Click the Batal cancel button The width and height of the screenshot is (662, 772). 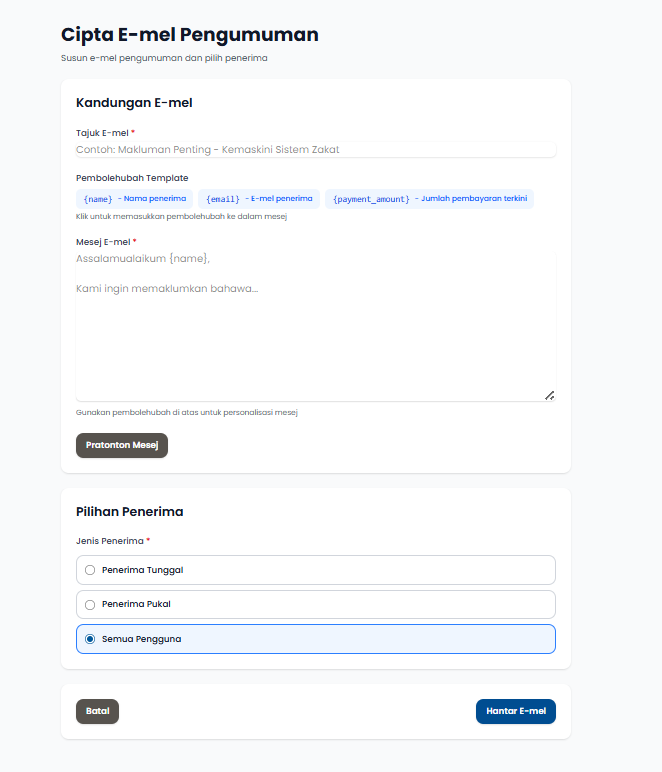click(x=97, y=711)
